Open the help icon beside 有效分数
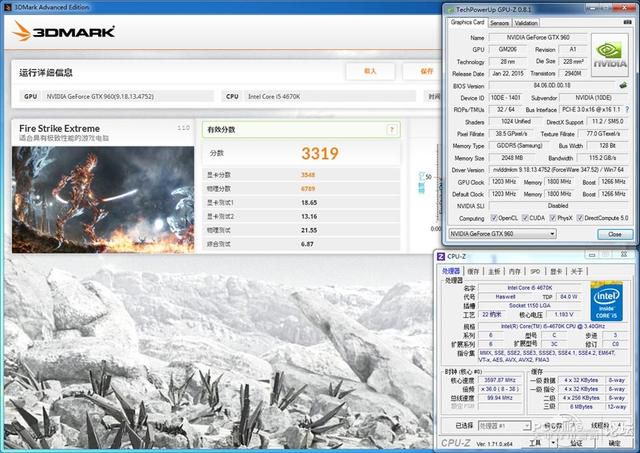The width and height of the screenshot is (640, 453). coord(391,130)
